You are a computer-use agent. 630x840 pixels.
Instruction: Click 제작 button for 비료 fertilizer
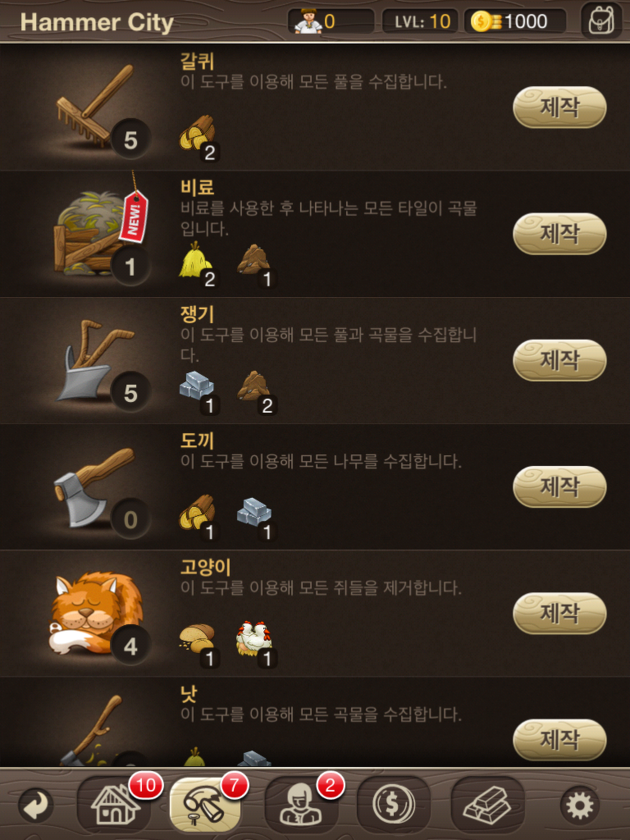[560, 234]
